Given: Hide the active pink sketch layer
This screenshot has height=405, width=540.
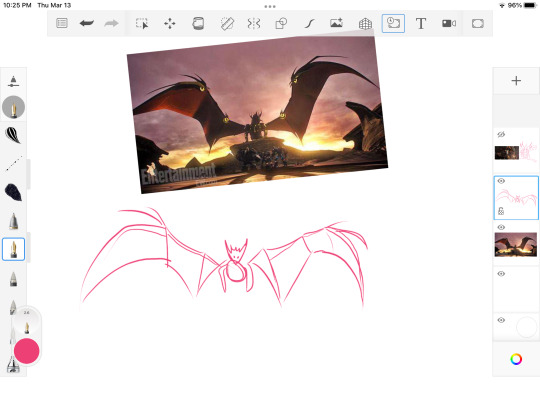Looking at the screenshot, I should [501, 181].
